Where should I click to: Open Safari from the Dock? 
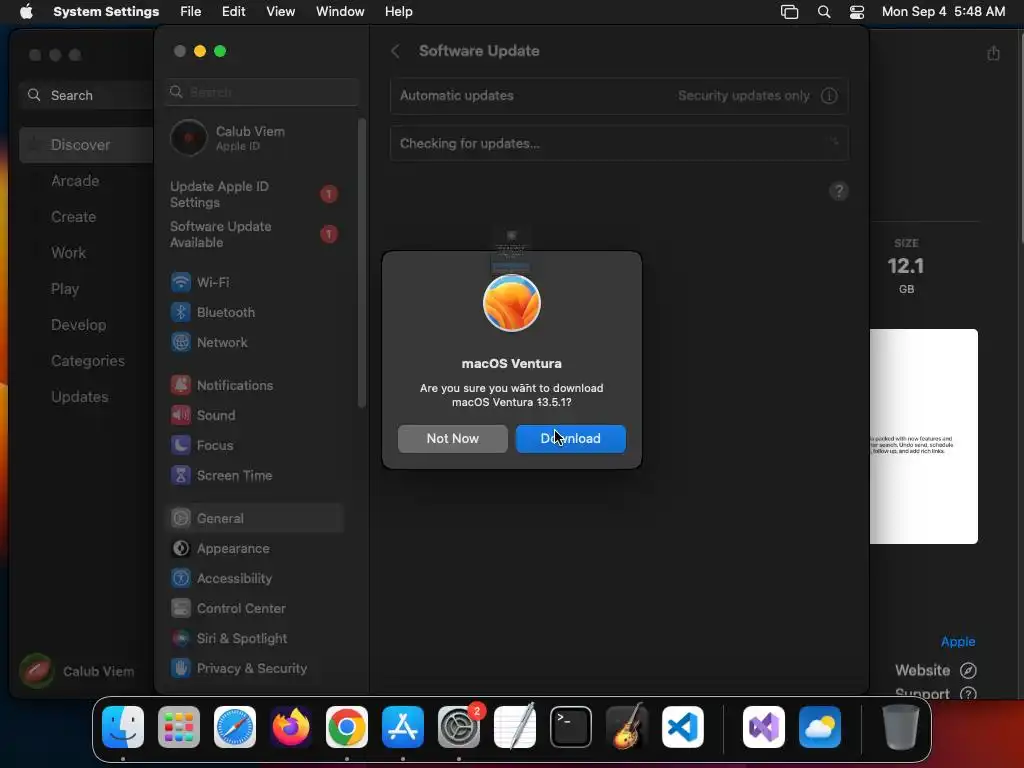235,727
